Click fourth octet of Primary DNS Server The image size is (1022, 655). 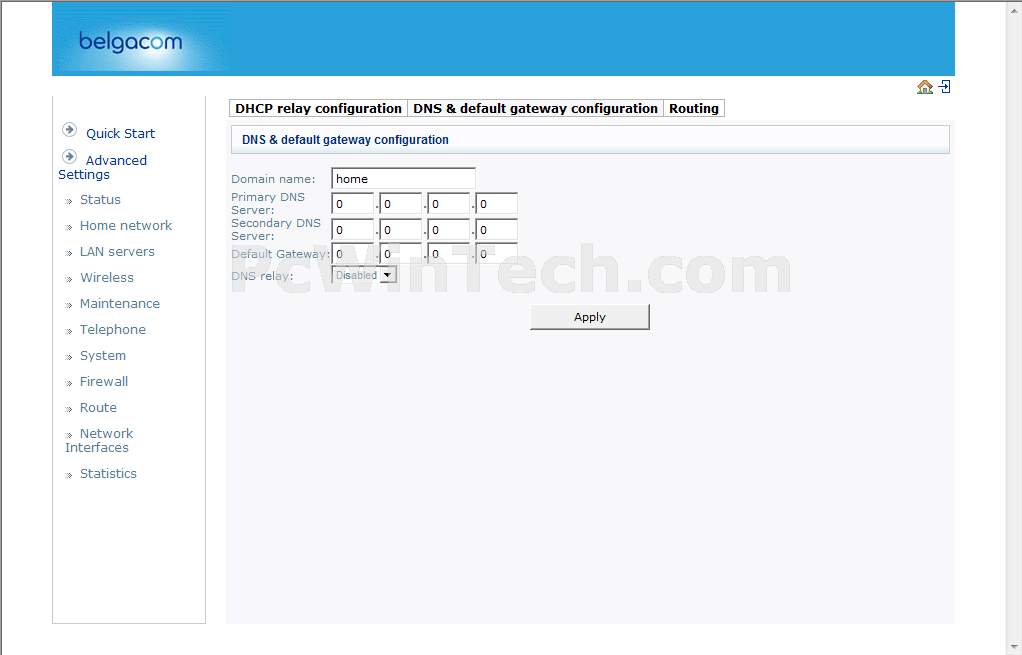(x=497, y=204)
